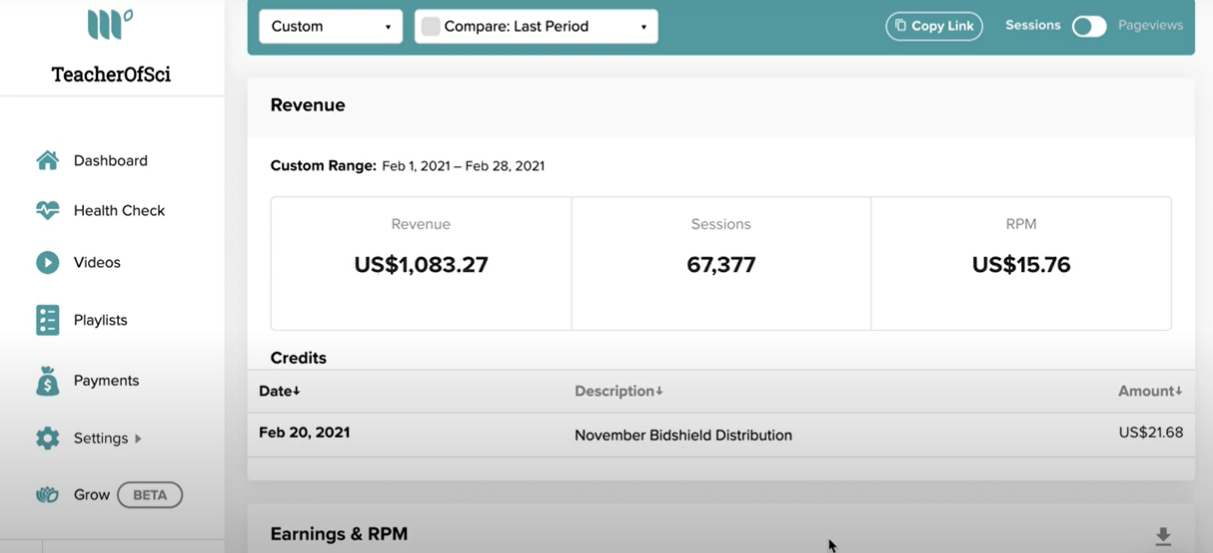
Task: Click the BETA badge beside Grow
Action: tap(150, 495)
